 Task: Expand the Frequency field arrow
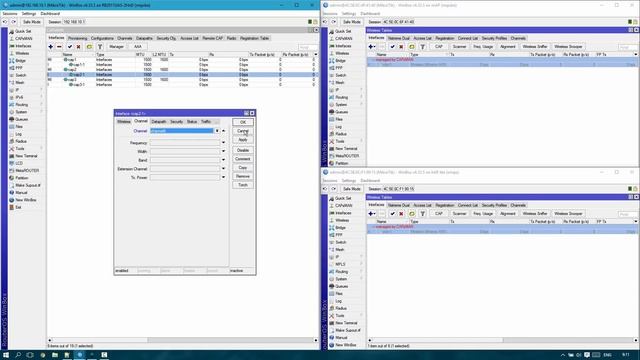point(224,143)
